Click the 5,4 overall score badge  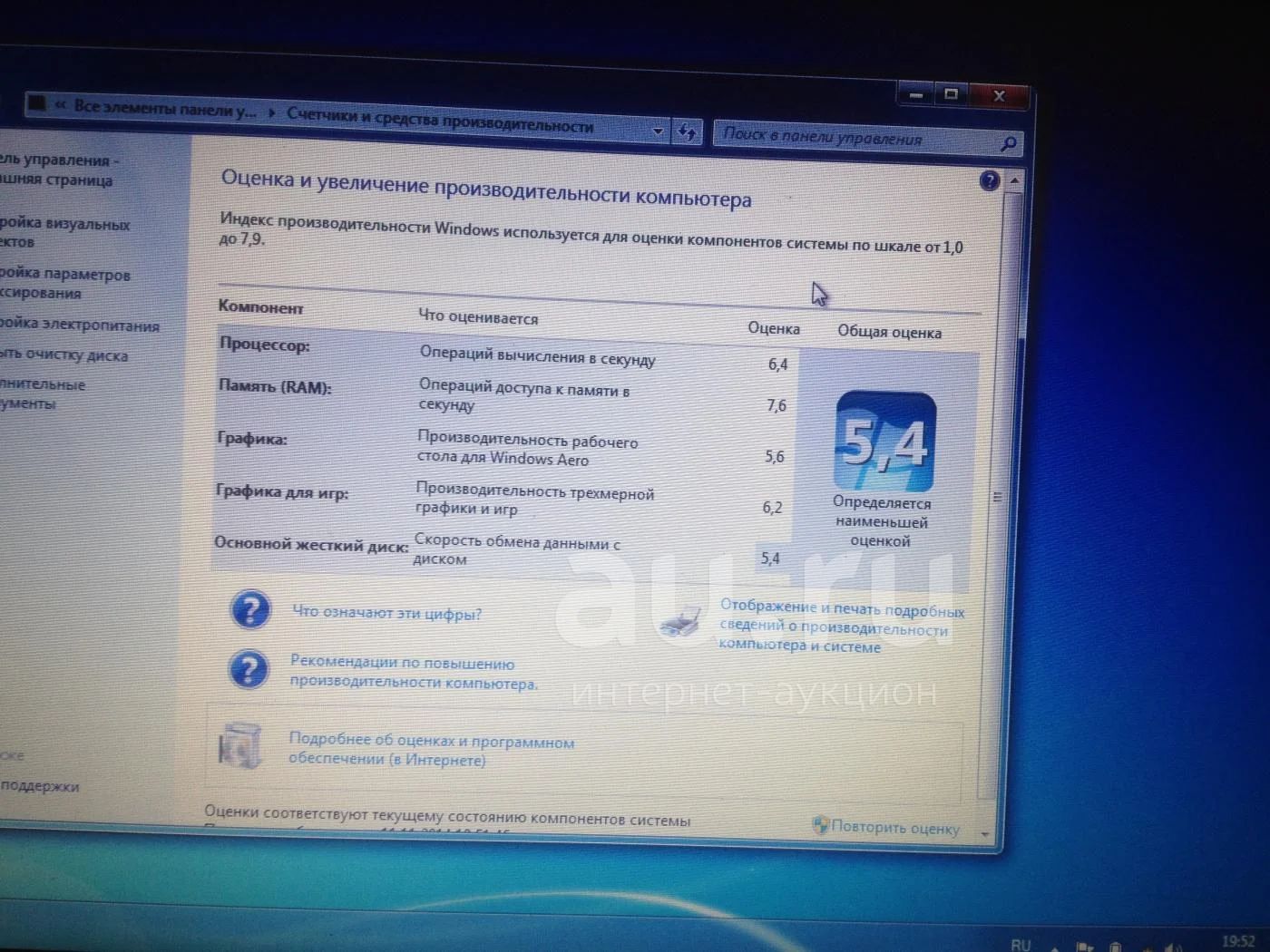884,442
